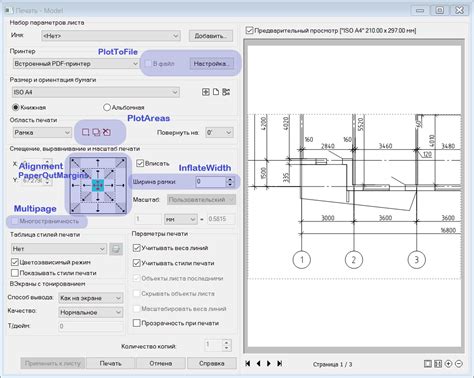
Task: Click zoom out preview icon
Action: click(459, 364)
